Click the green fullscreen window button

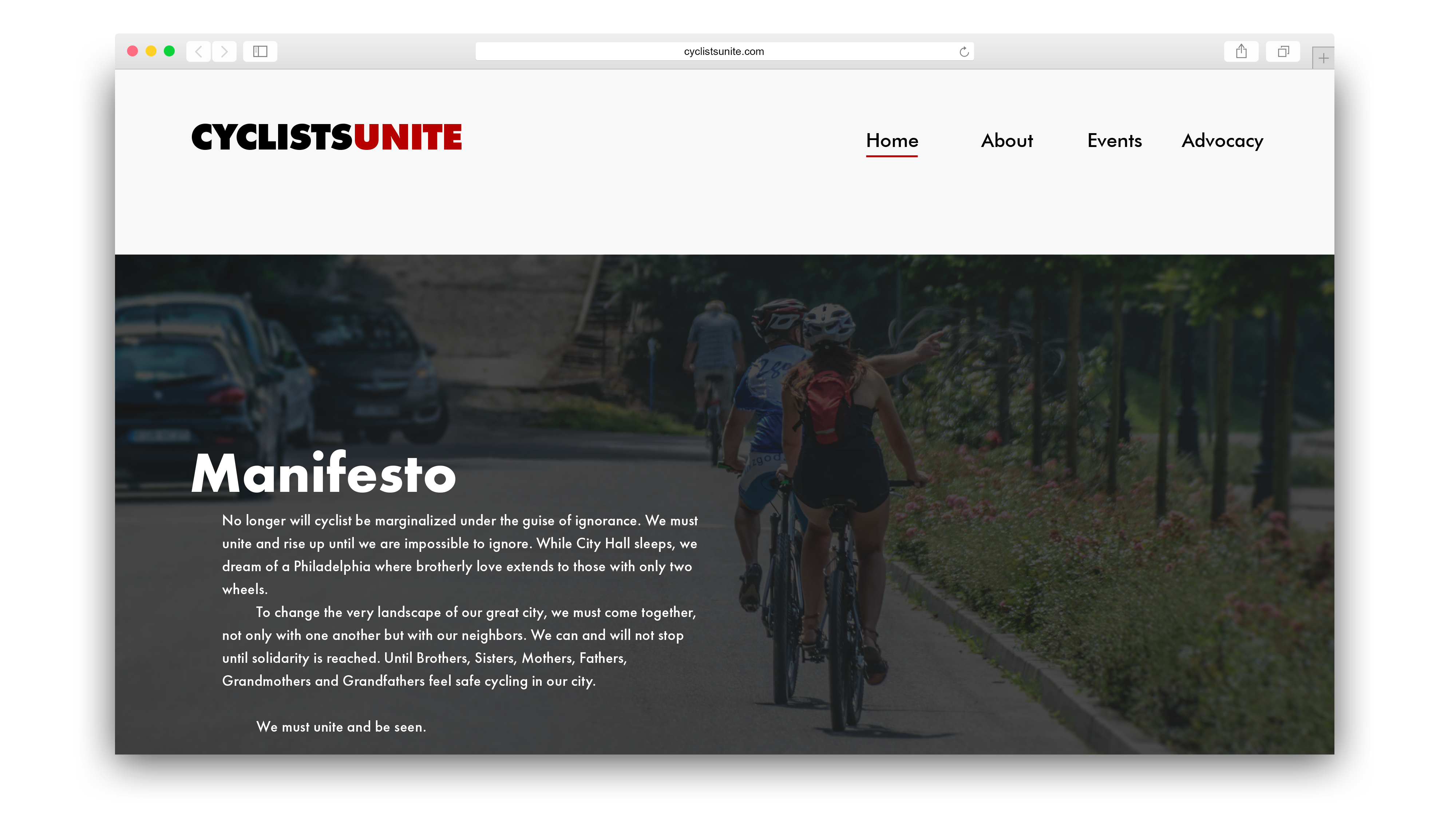[x=169, y=51]
